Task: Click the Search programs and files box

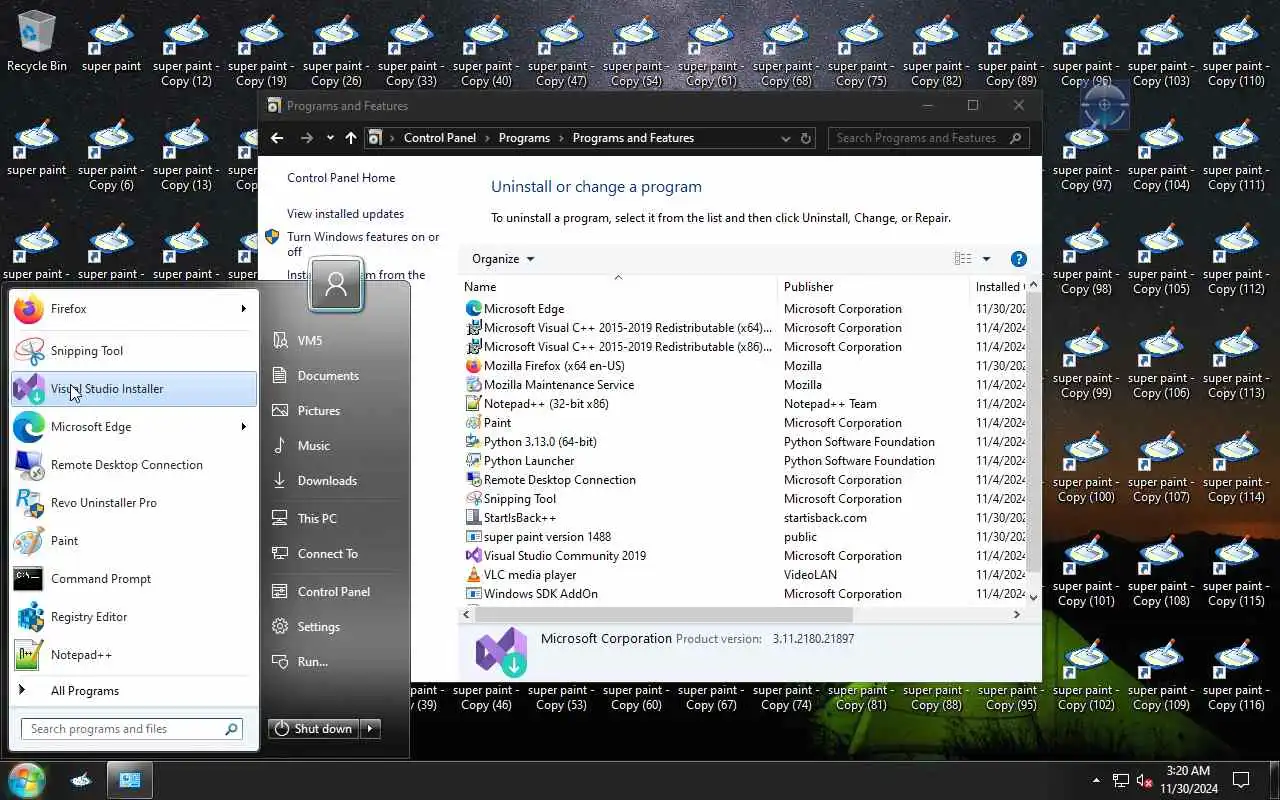Action: point(132,729)
